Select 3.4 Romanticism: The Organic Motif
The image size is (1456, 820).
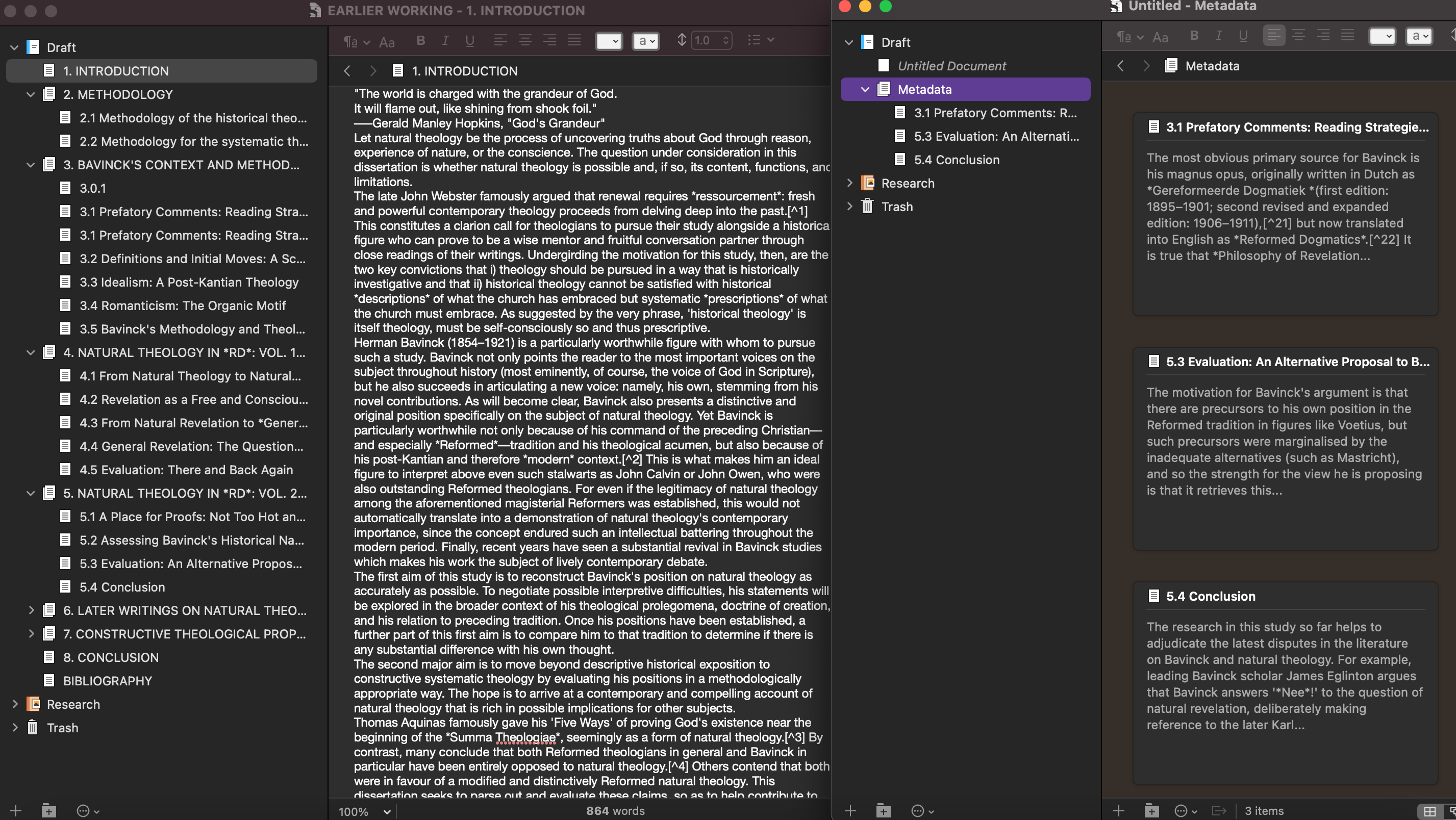coord(162,306)
